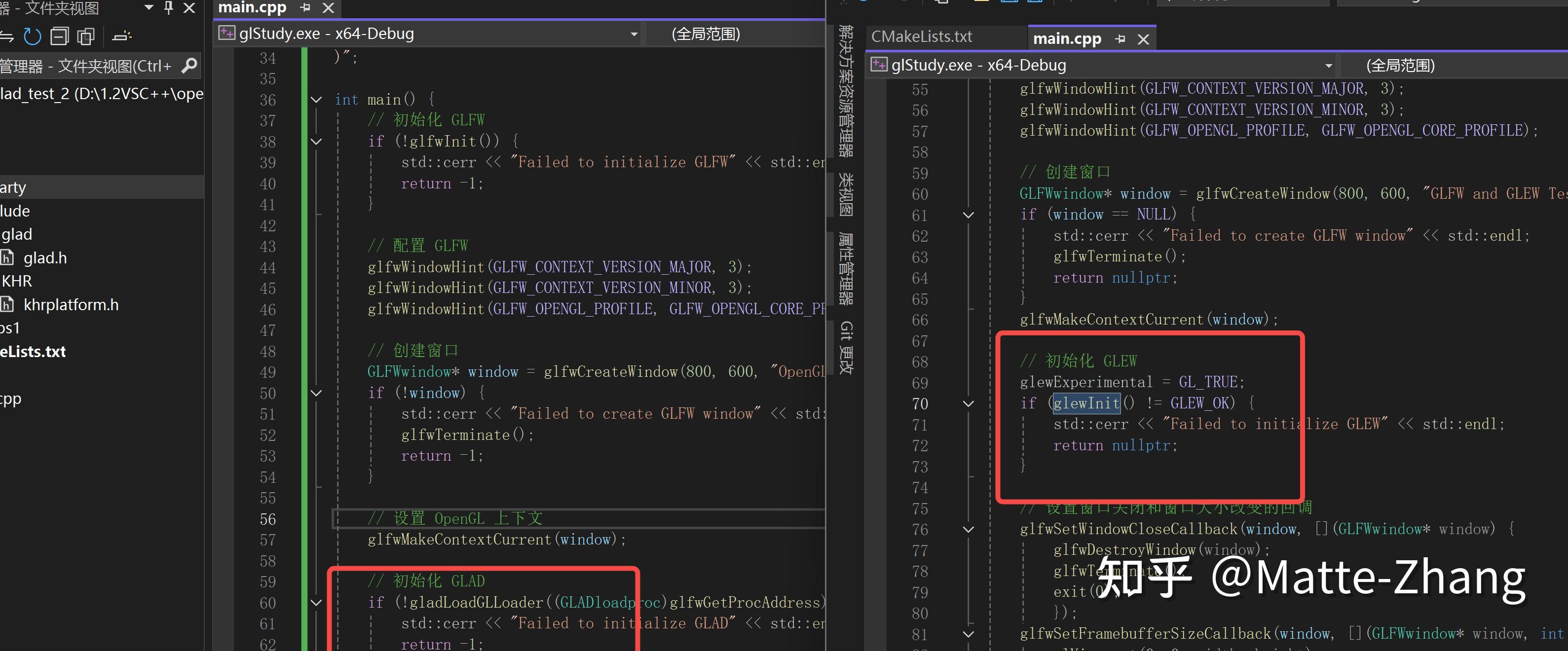Image resolution: width=1568 pixels, height=651 pixels.
Task: Collapse all items in Solution Explorer toolbar
Action: (59, 36)
